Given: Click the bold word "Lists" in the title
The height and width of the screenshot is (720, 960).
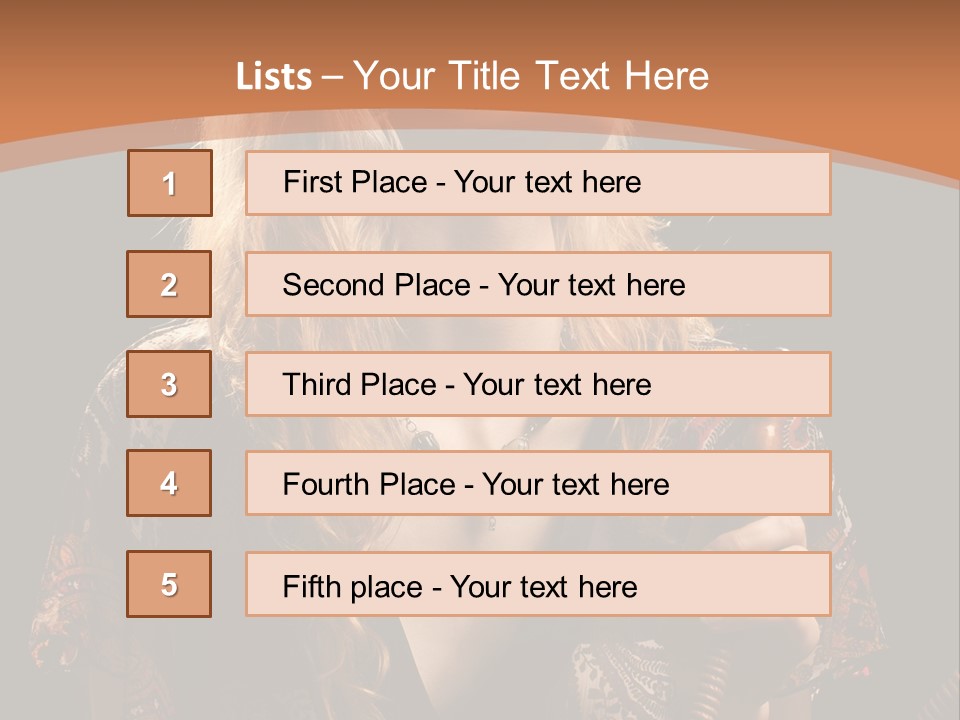Looking at the screenshot, I should coord(274,77).
